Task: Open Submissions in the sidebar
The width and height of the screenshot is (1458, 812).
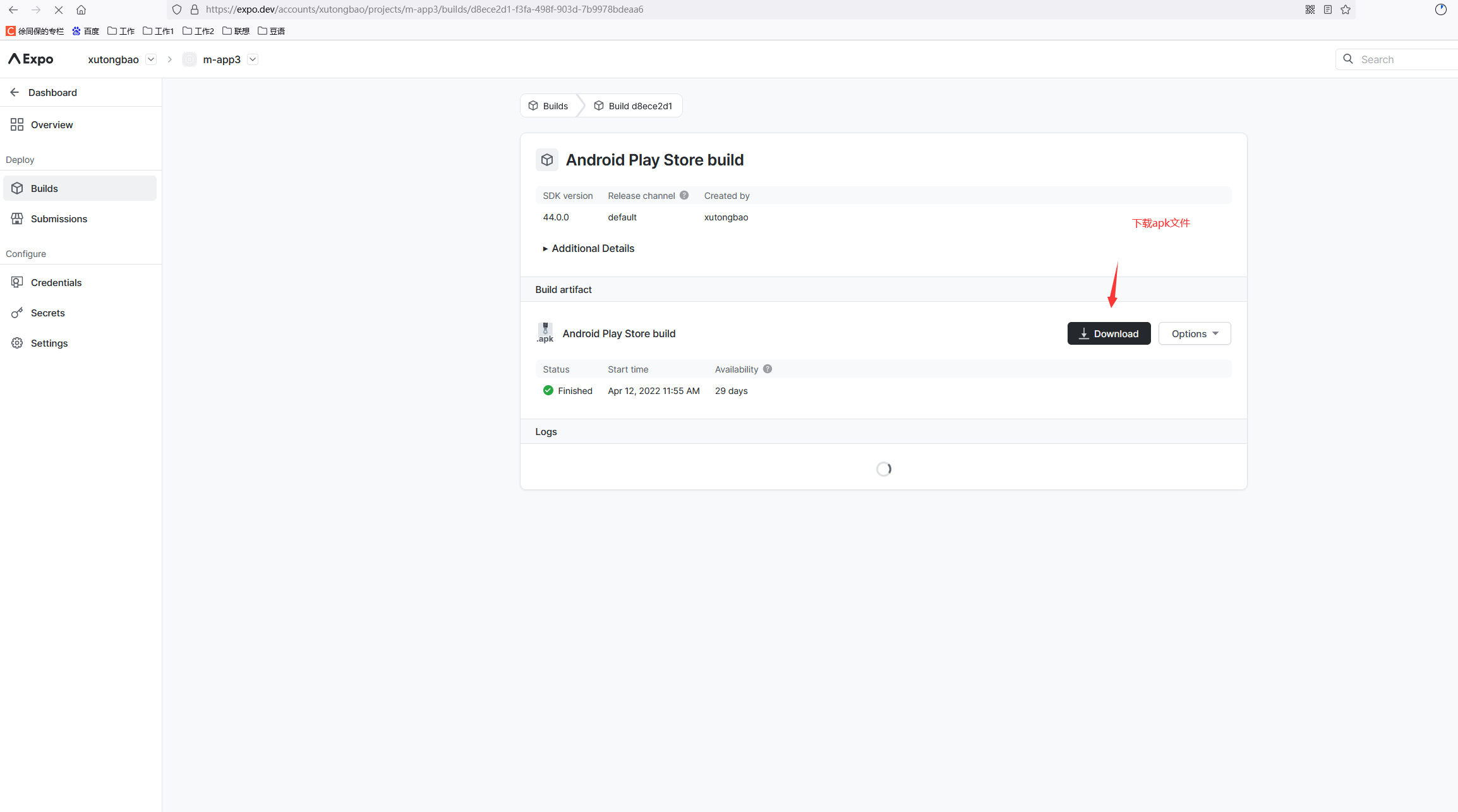Action: point(59,219)
